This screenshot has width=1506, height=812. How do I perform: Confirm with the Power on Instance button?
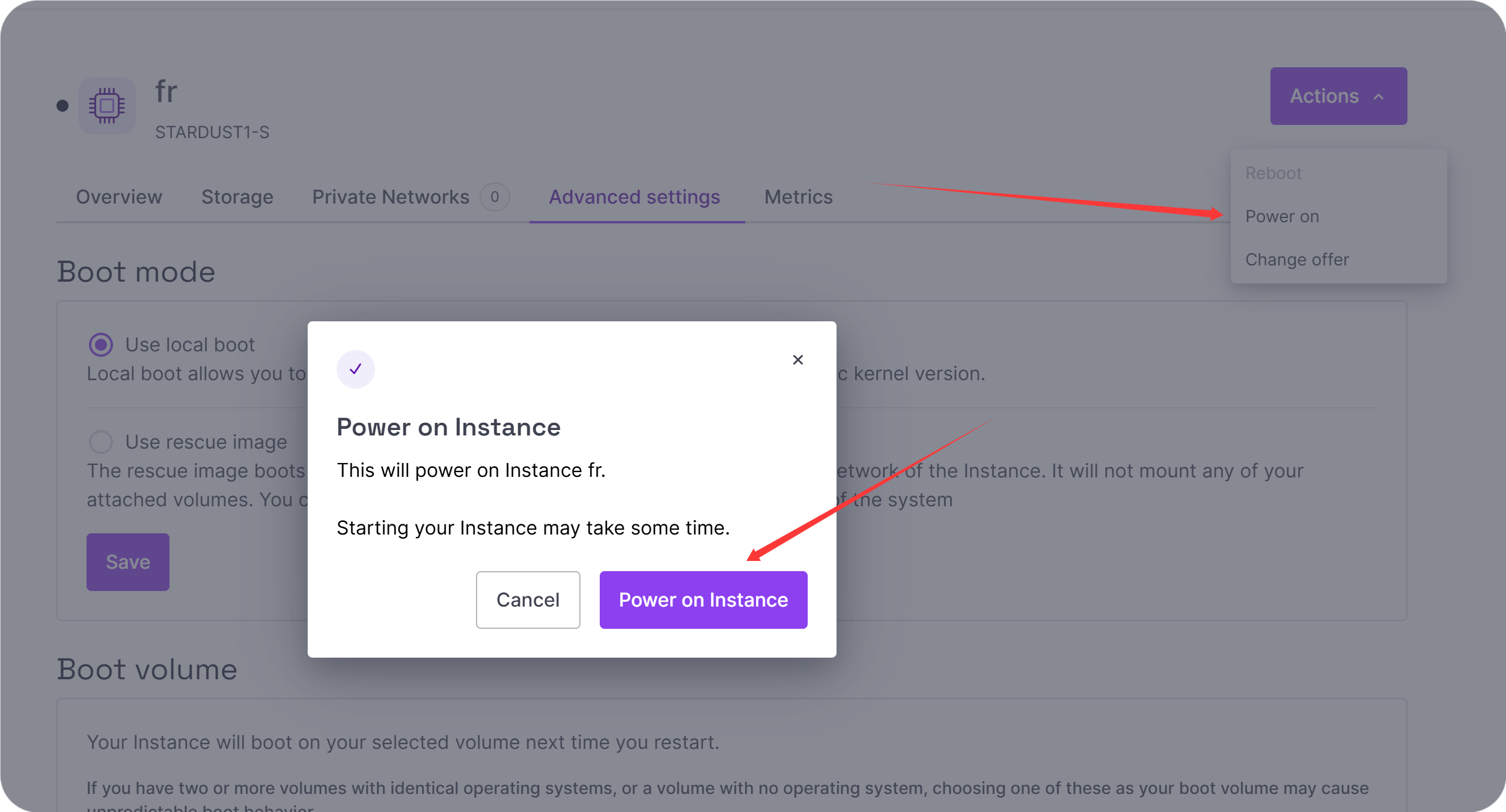tap(704, 600)
